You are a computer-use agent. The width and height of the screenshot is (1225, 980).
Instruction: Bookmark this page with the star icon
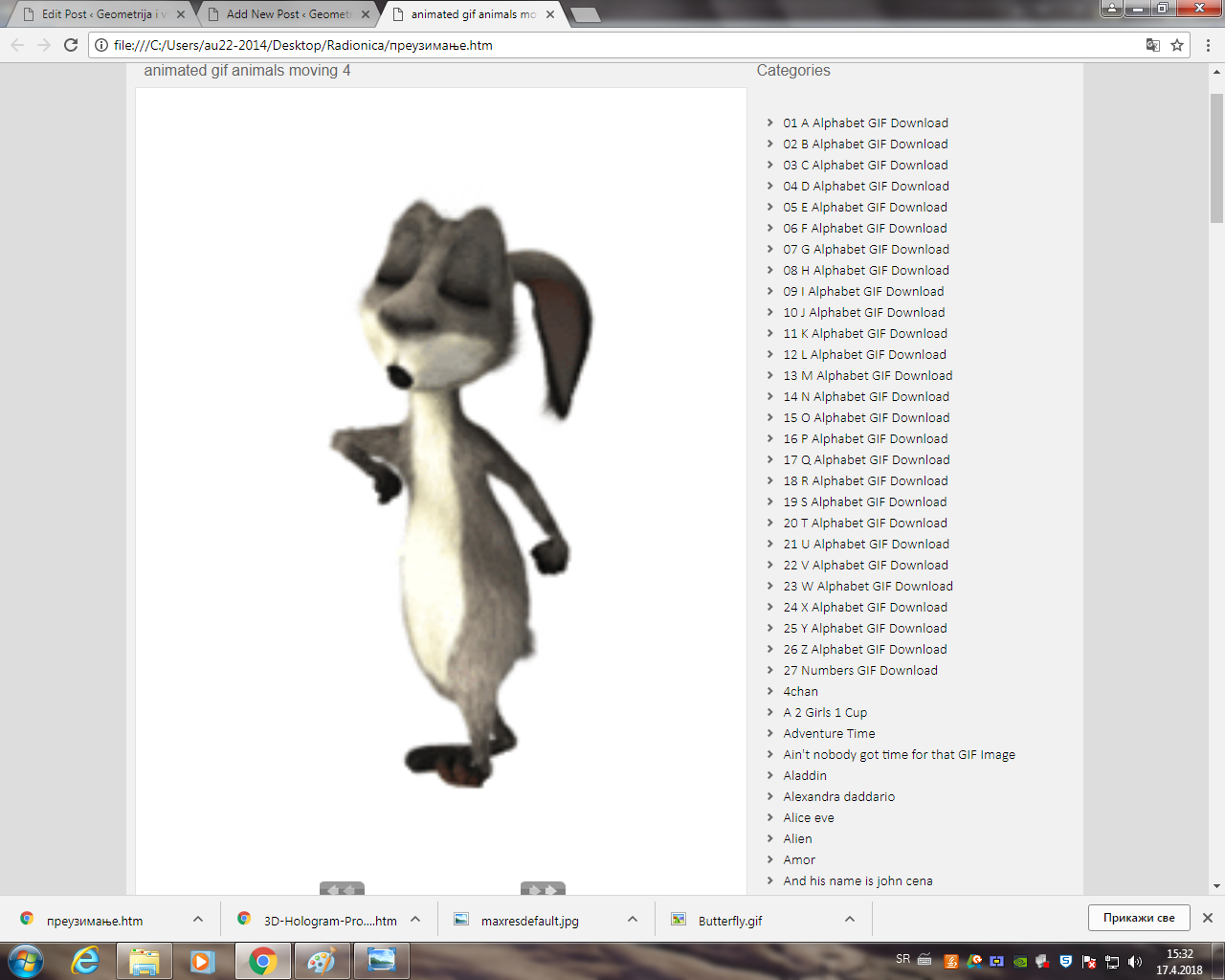point(1177,45)
